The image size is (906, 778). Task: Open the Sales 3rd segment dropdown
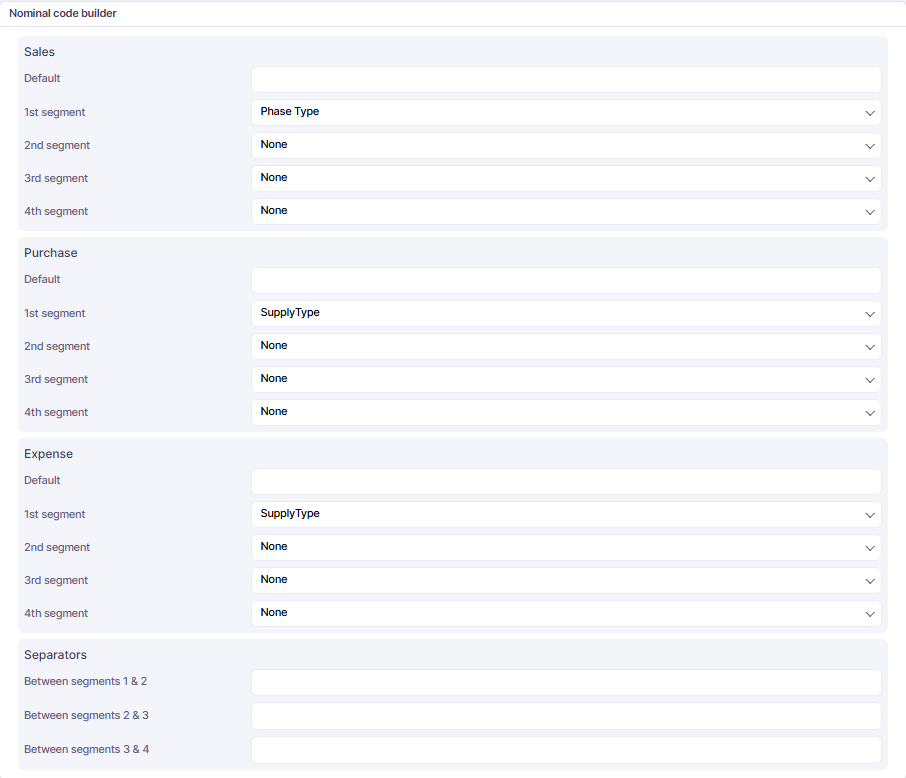(565, 178)
